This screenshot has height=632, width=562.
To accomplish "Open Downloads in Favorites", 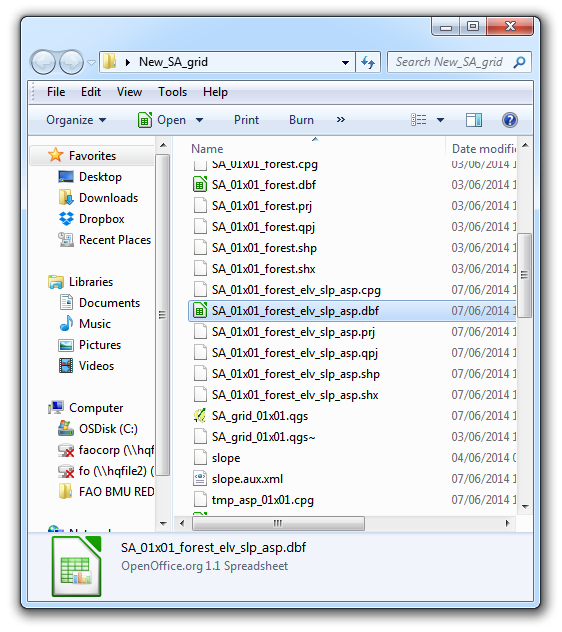I will [108, 198].
